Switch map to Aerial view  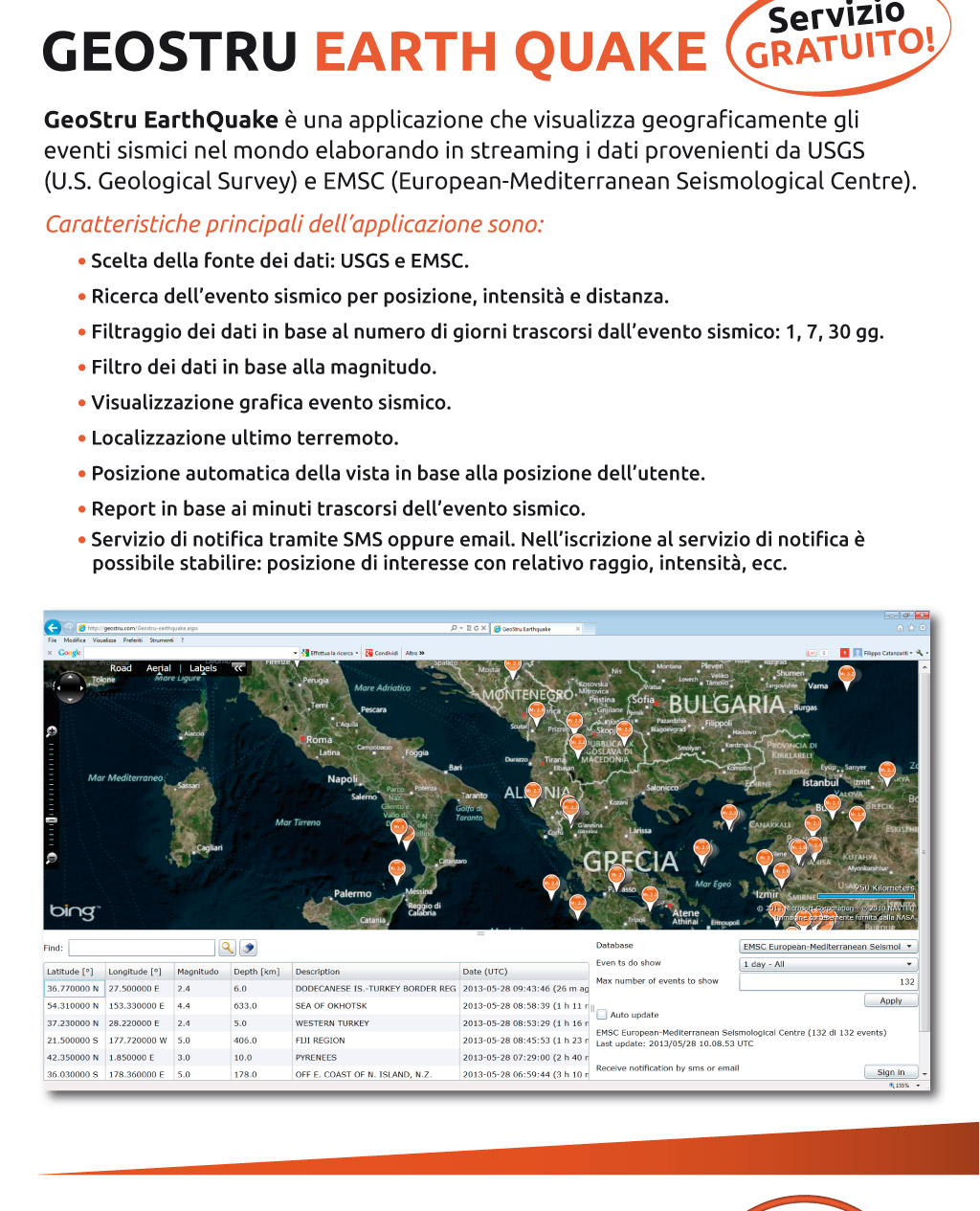click(158, 668)
